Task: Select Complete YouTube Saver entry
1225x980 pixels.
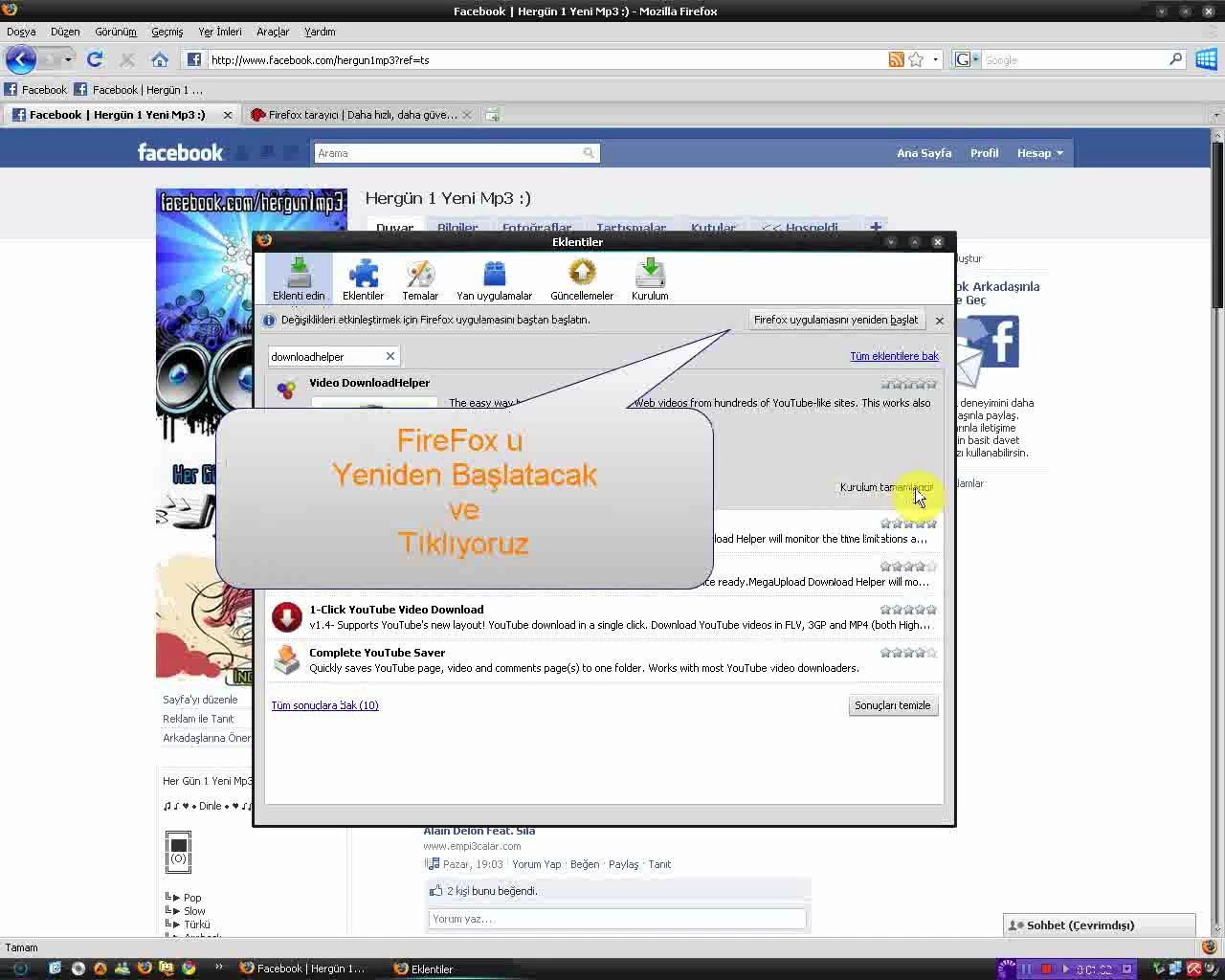Action: pos(604,660)
